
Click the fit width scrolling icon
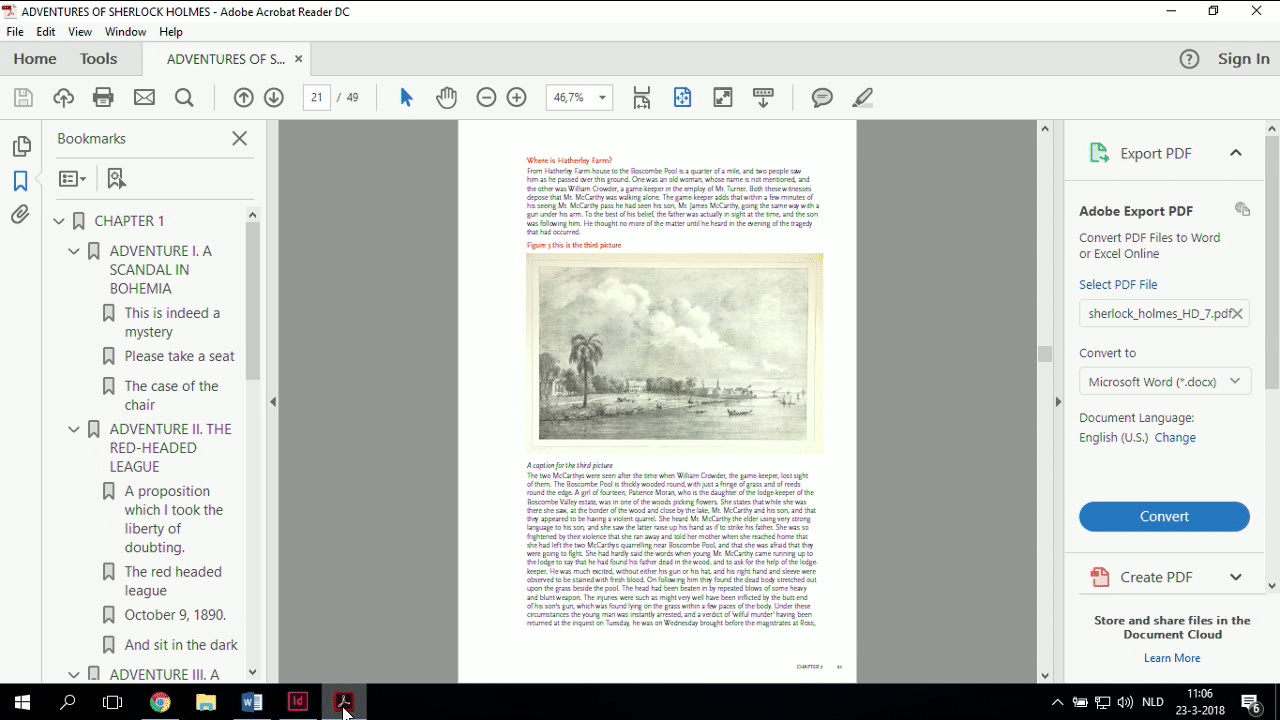pyautogui.click(x=642, y=97)
